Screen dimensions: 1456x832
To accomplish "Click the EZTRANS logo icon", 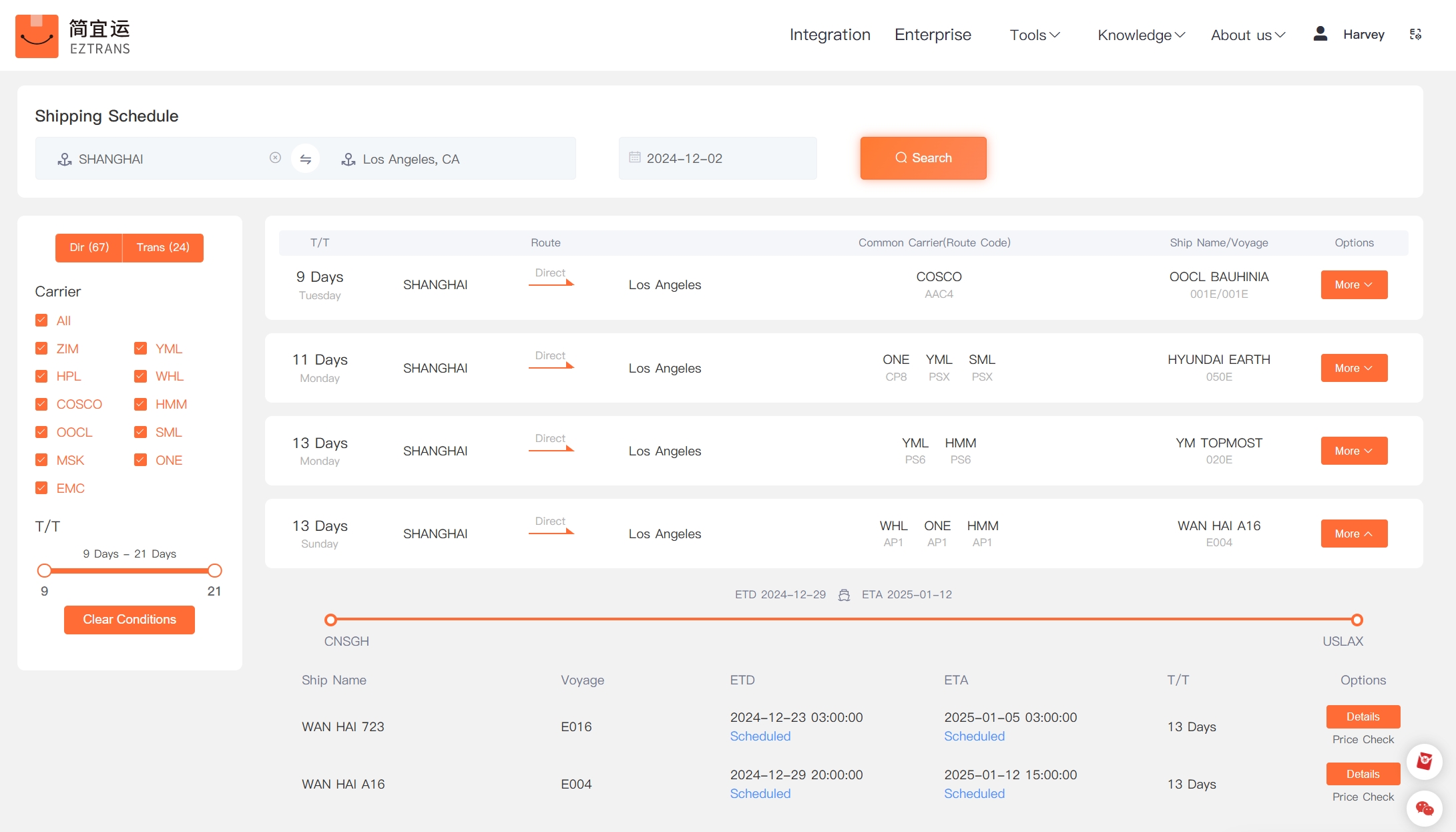I will point(37,36).
